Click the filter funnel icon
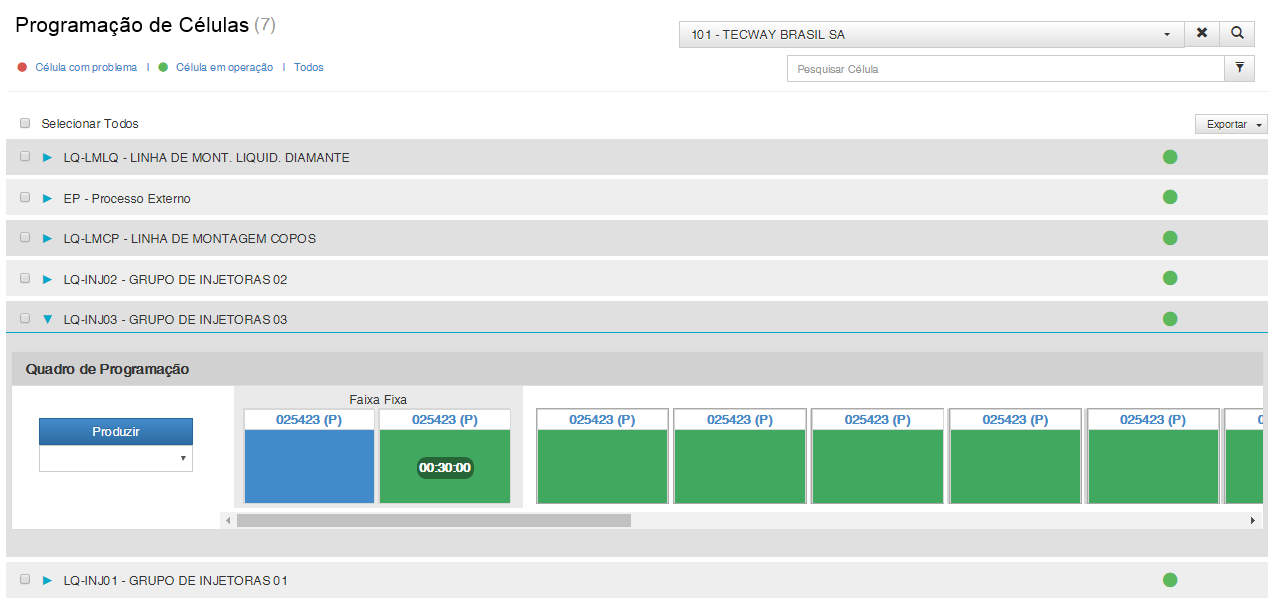This screenshot has height=599, width=1273. [1239, 68]
